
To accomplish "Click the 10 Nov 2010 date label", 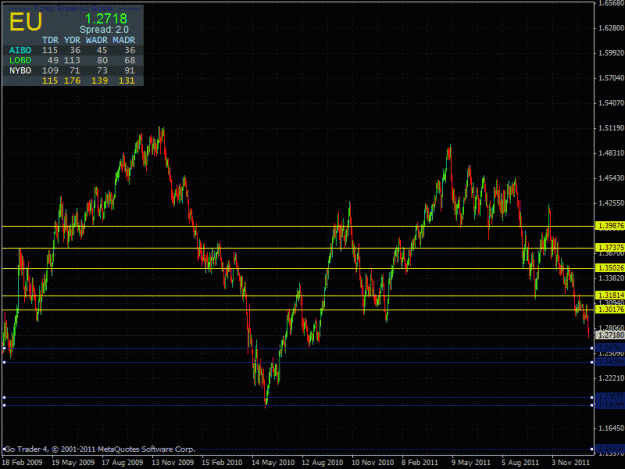I will tap(372, 463).
